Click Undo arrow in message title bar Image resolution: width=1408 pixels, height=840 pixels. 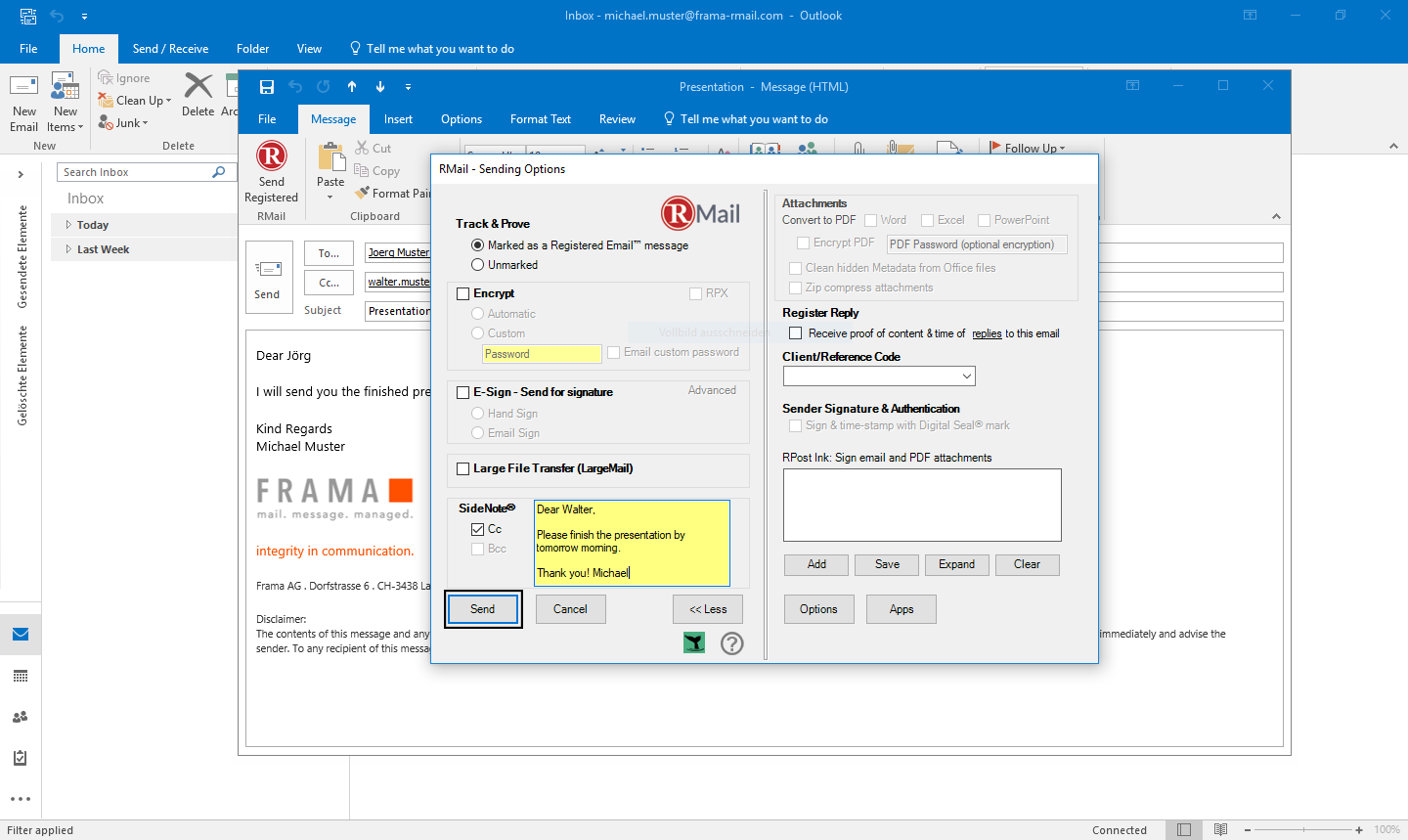point(295,86)
